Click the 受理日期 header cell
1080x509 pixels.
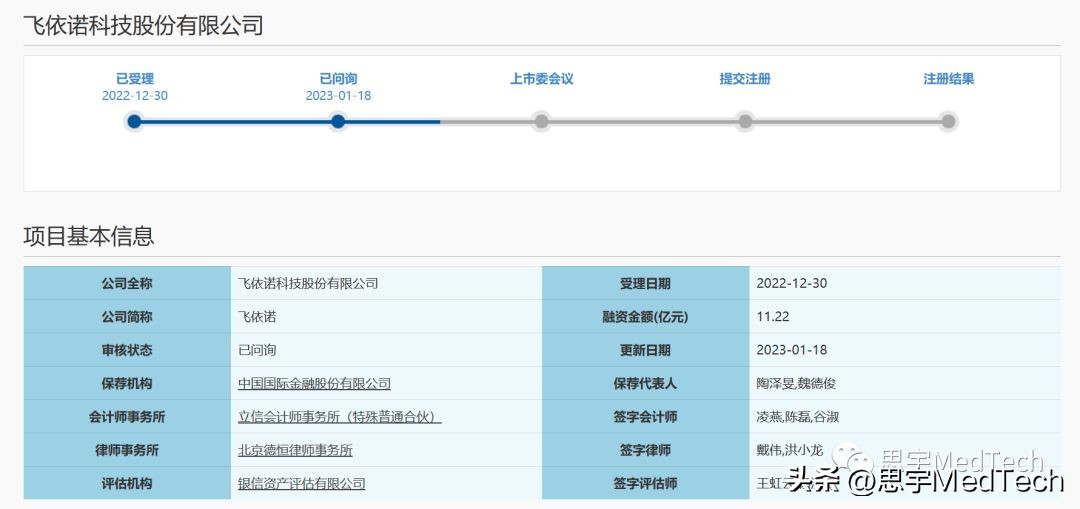pos(645,283)
